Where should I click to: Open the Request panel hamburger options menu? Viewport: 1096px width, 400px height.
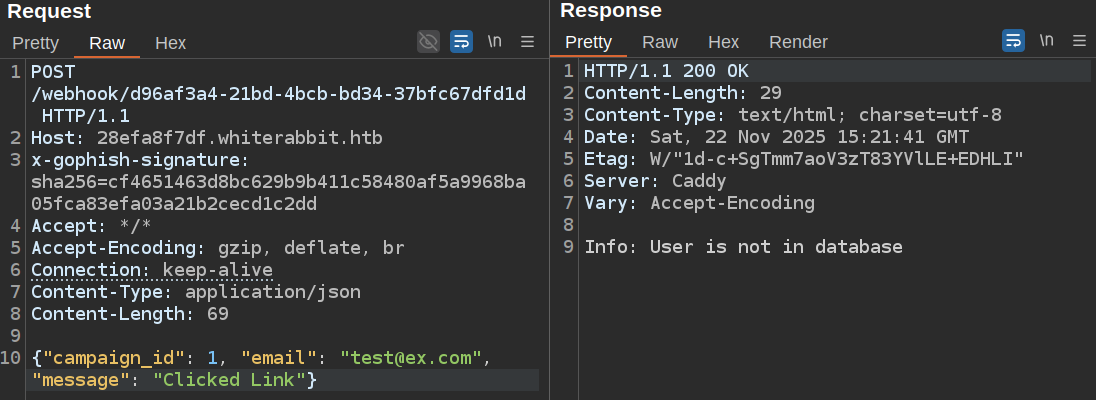click(527, 42)
